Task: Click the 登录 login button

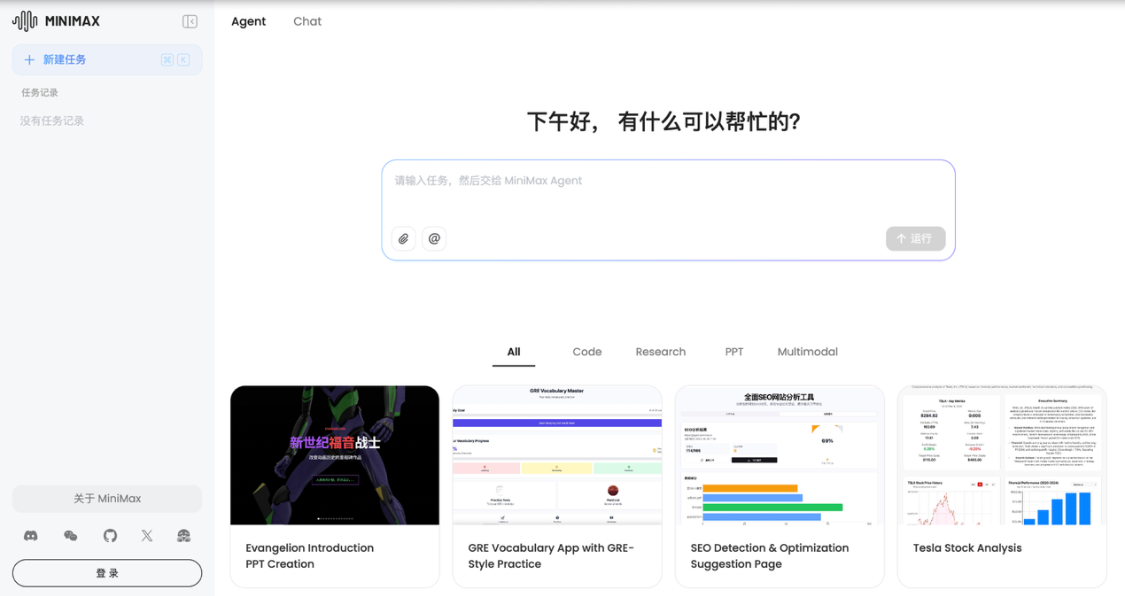Action: pyautogui.click(x=106, y=572)
